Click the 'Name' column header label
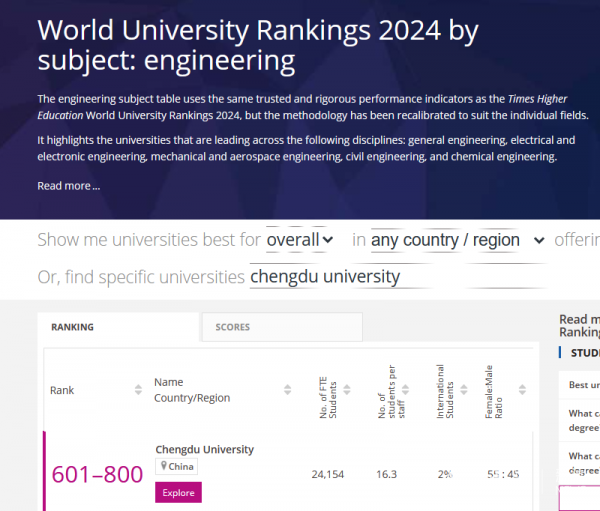The image size is (600, 511). pyautogui.click(x=169, y=382)
